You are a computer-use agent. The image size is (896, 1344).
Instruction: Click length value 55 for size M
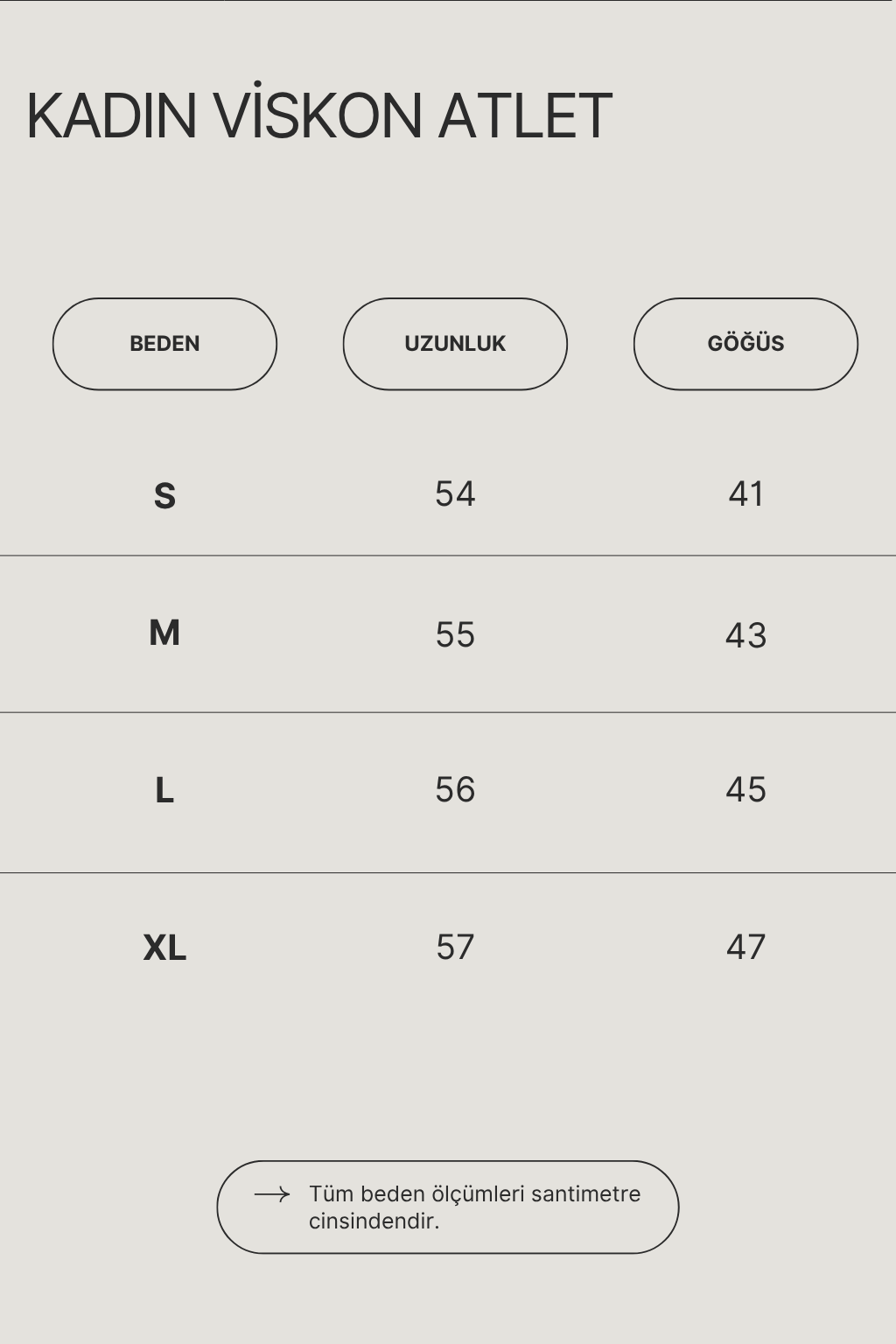click(455, 634)
